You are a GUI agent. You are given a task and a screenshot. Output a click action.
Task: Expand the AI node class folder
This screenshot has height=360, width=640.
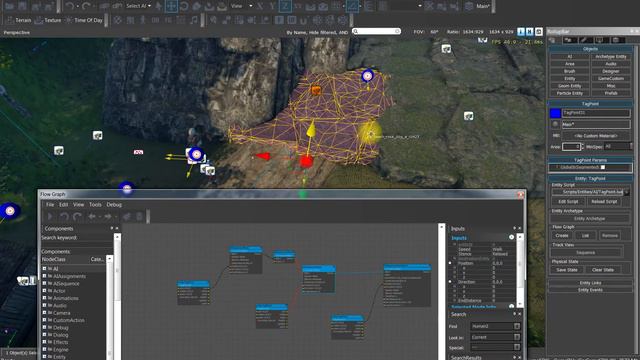(44, 269)
